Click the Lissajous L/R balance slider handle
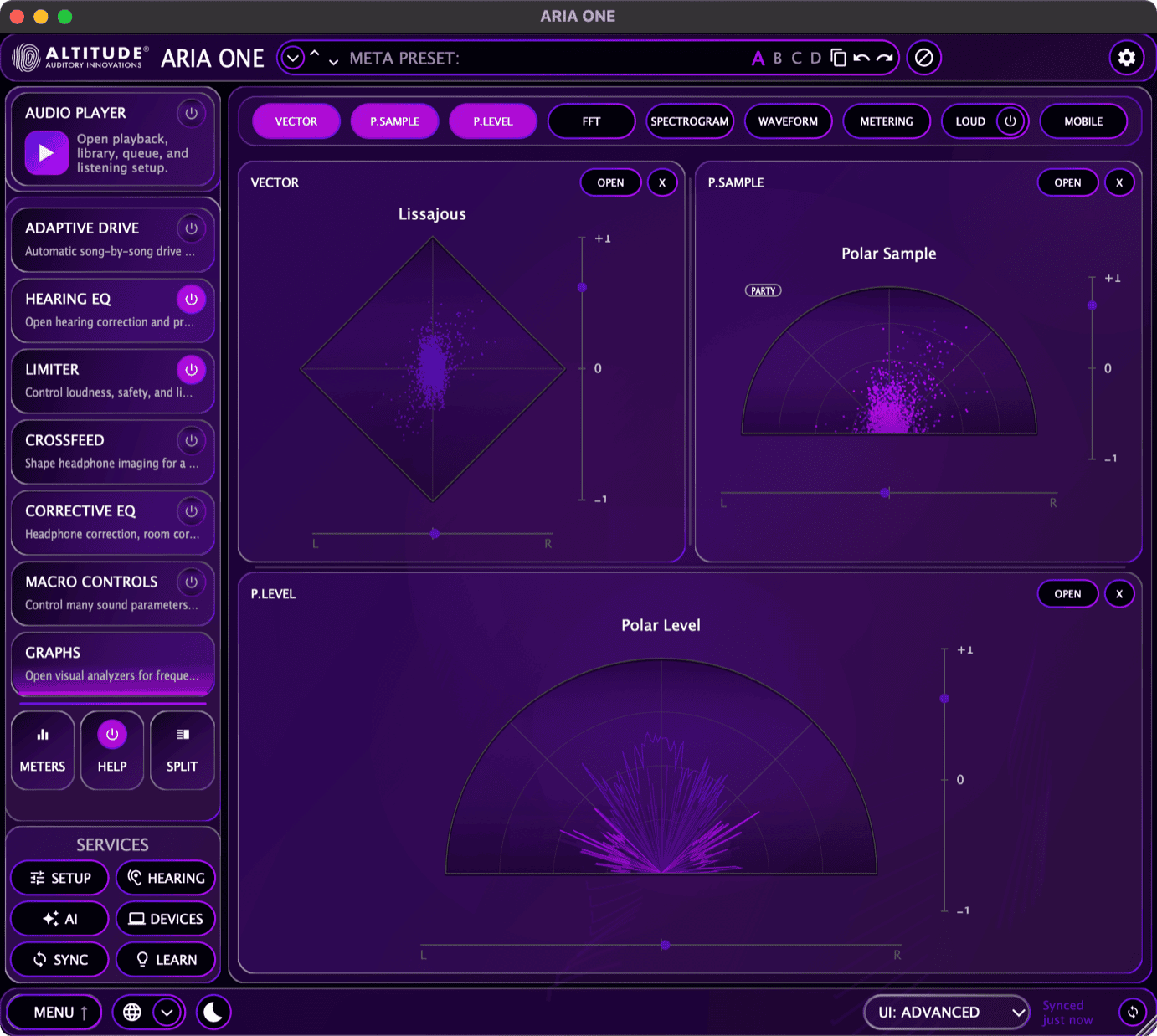 pos(435,533)
